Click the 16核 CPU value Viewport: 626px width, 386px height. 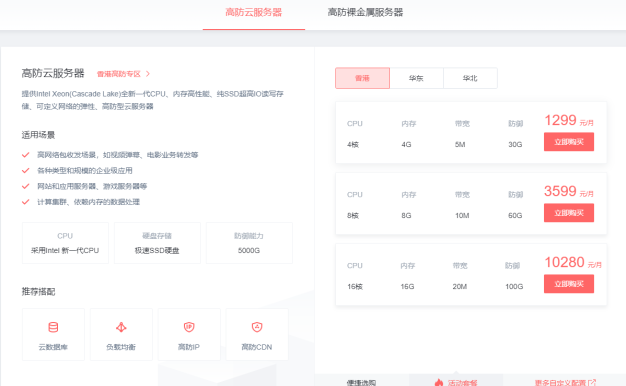[x=355, y=287]
